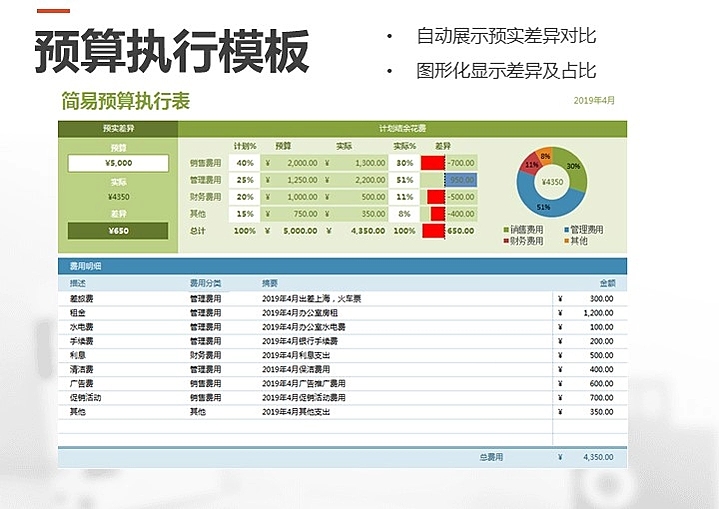The image size is (719, 509).
Task: Click the 费用分类 column header
Action: pos(206,283)
